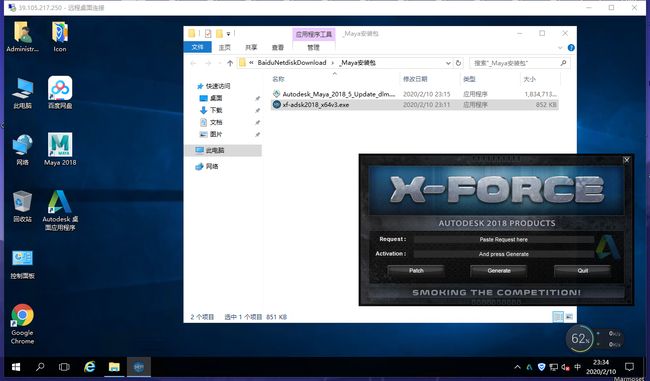Launch Internet Explorer from taskbar

point(90,367)
